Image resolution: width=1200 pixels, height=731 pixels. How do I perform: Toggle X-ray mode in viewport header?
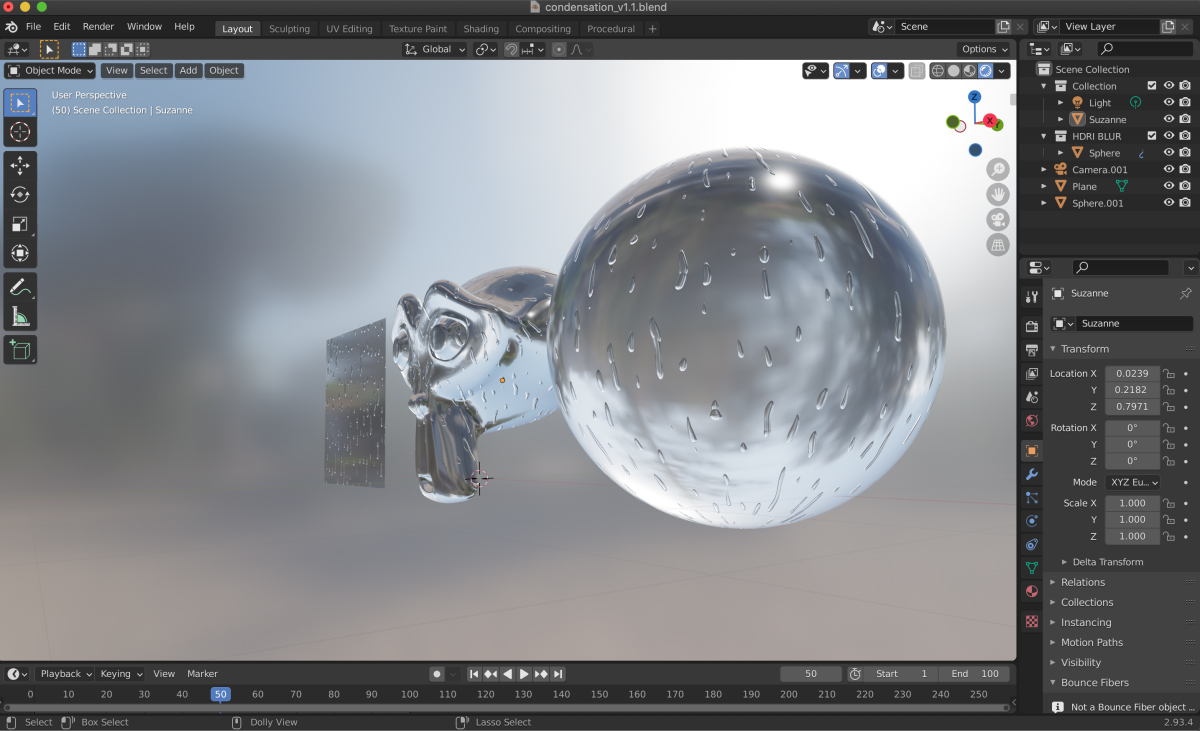tap(916, 71)
